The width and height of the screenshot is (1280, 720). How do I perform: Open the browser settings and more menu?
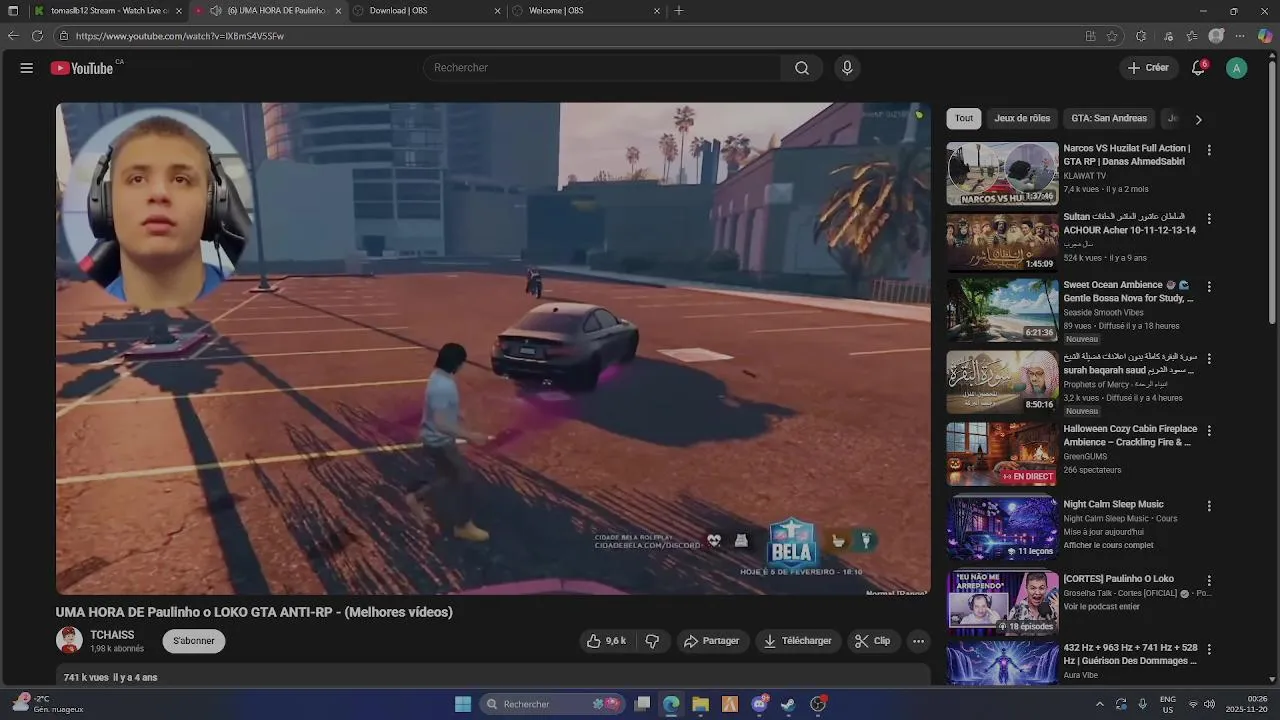tap(1240, 36)
